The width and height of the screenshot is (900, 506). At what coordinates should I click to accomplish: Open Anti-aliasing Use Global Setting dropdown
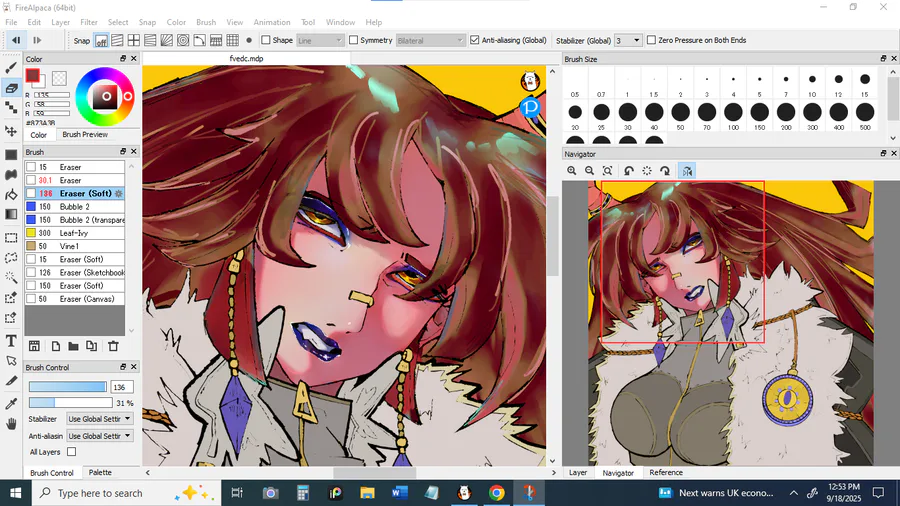99,436
